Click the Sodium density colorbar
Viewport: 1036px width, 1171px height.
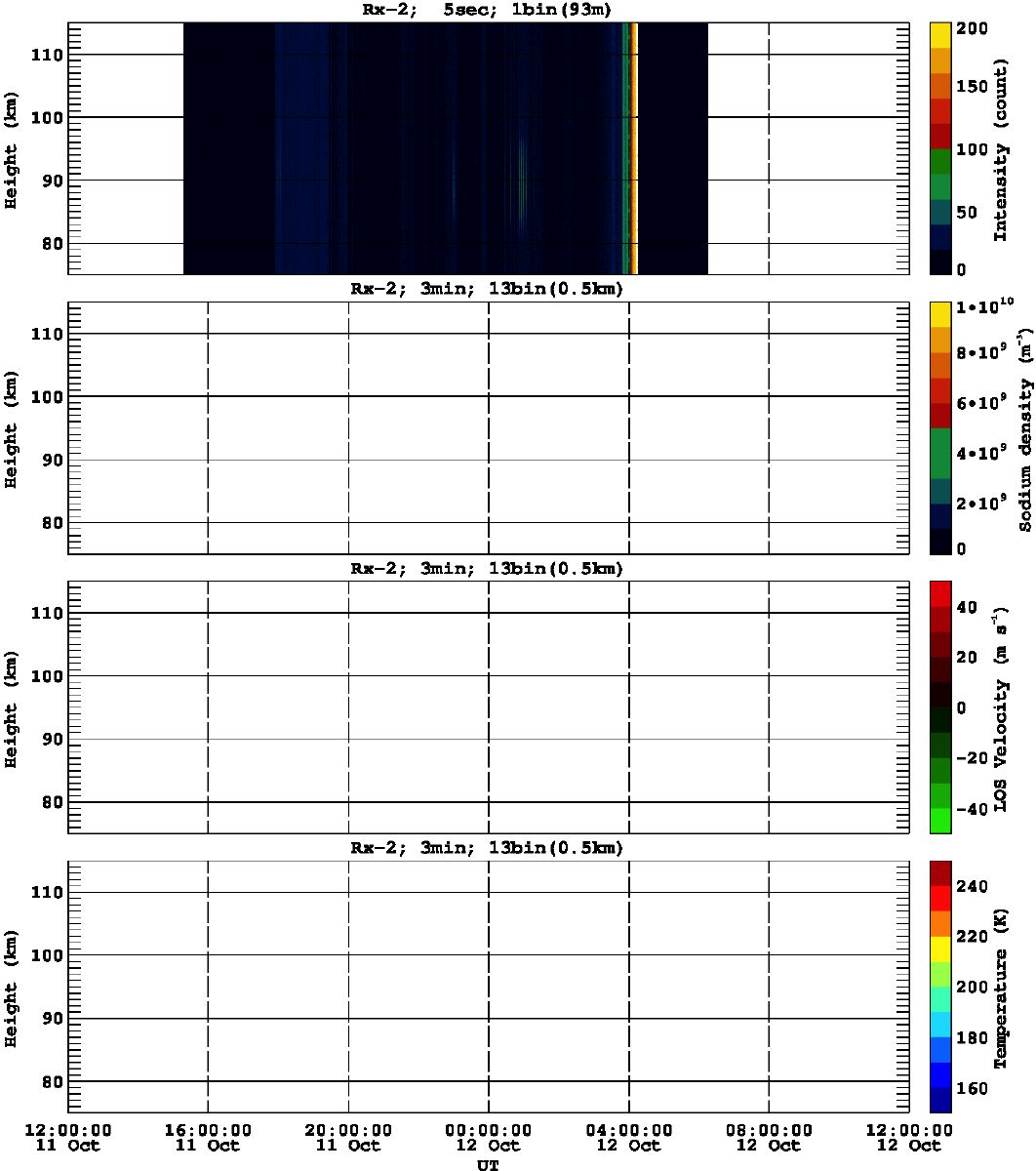click(940, 427)
